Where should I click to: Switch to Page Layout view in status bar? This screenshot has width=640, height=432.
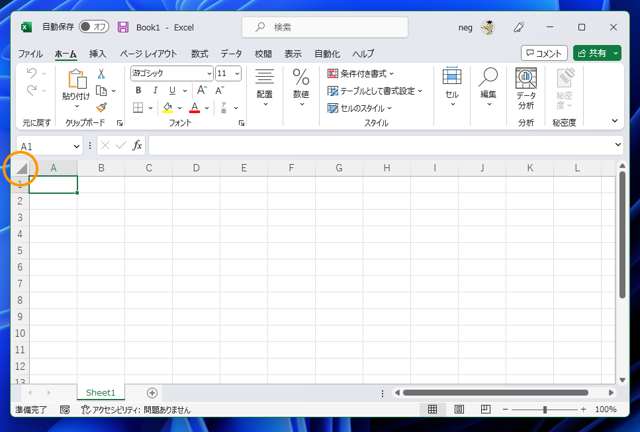[459, 409]
